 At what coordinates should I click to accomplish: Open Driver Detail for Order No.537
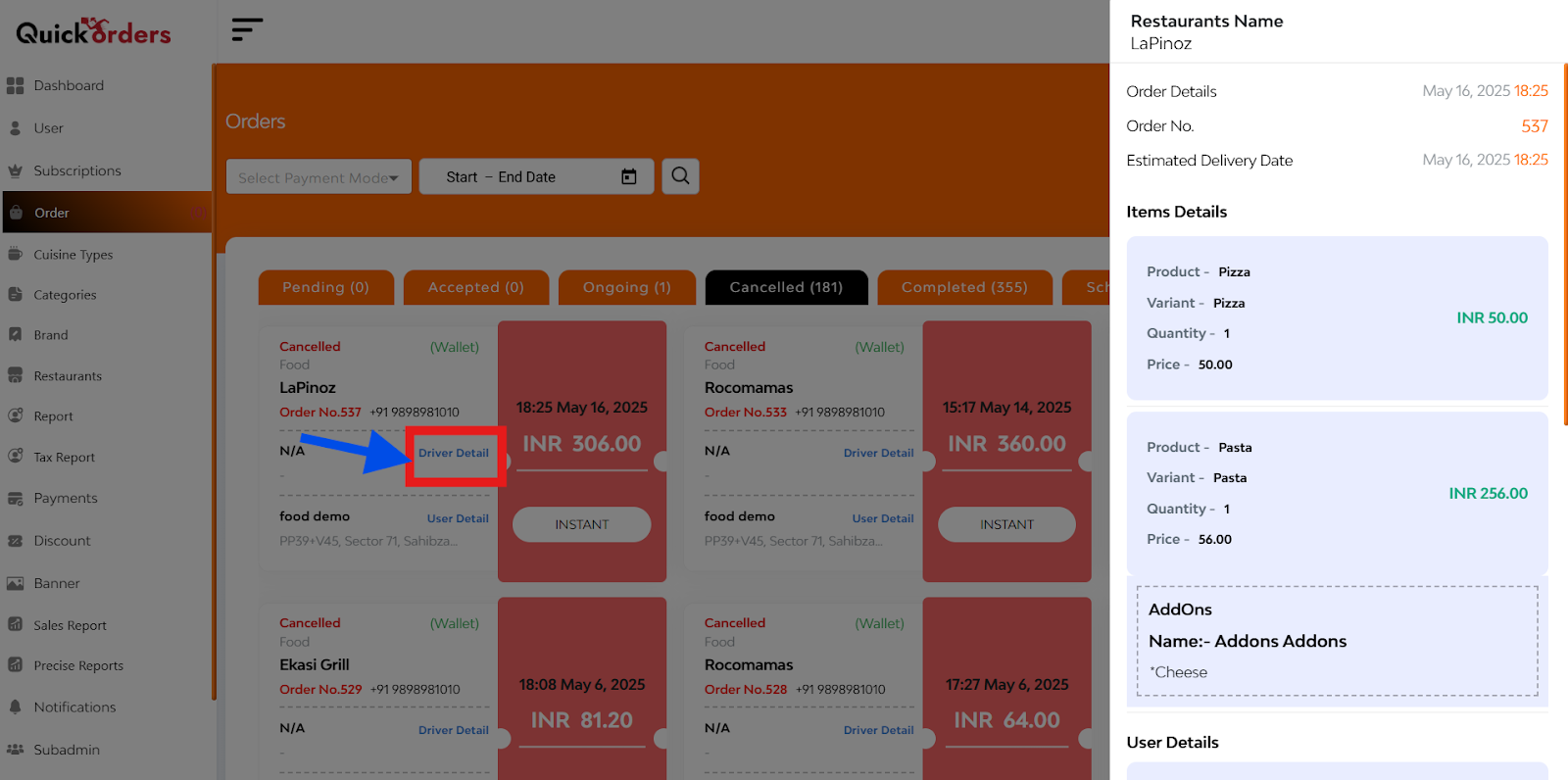[x=454, y=453]
